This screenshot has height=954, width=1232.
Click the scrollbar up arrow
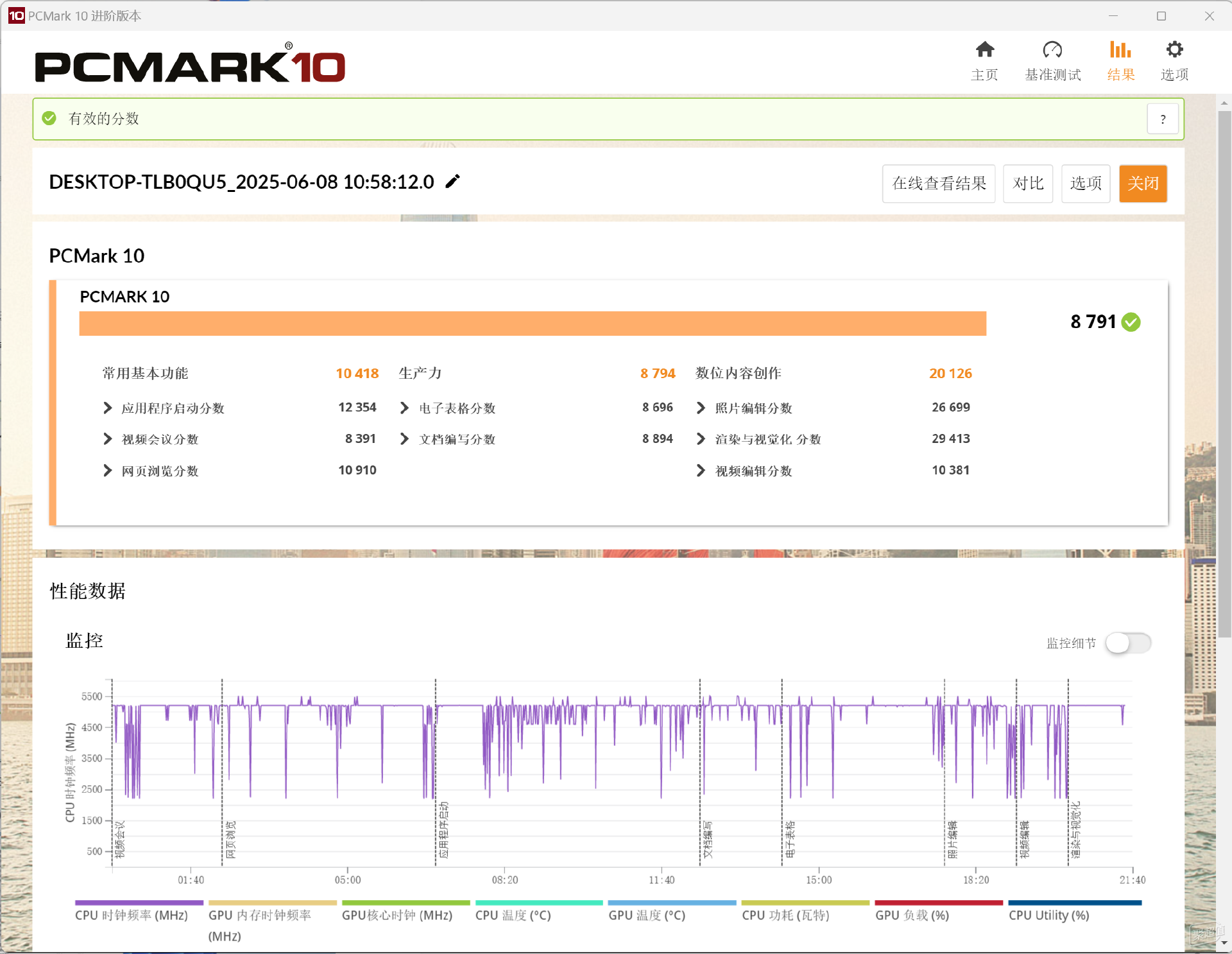[x=1224, y=103]
